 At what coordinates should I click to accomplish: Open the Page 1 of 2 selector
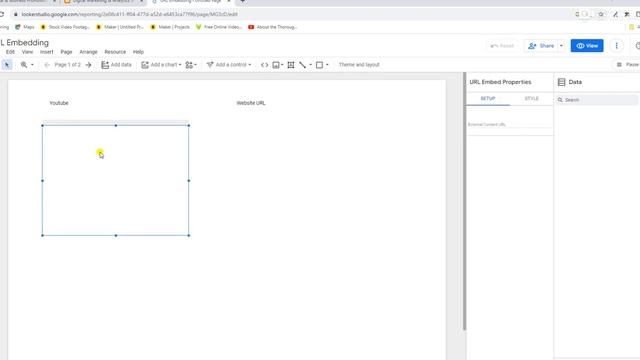(67, 65)
